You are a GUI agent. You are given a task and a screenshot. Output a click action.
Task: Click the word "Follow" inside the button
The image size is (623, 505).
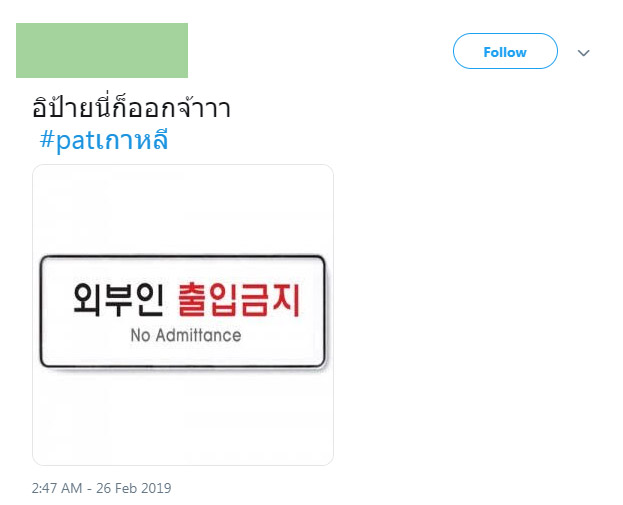(x=505, y=52)
